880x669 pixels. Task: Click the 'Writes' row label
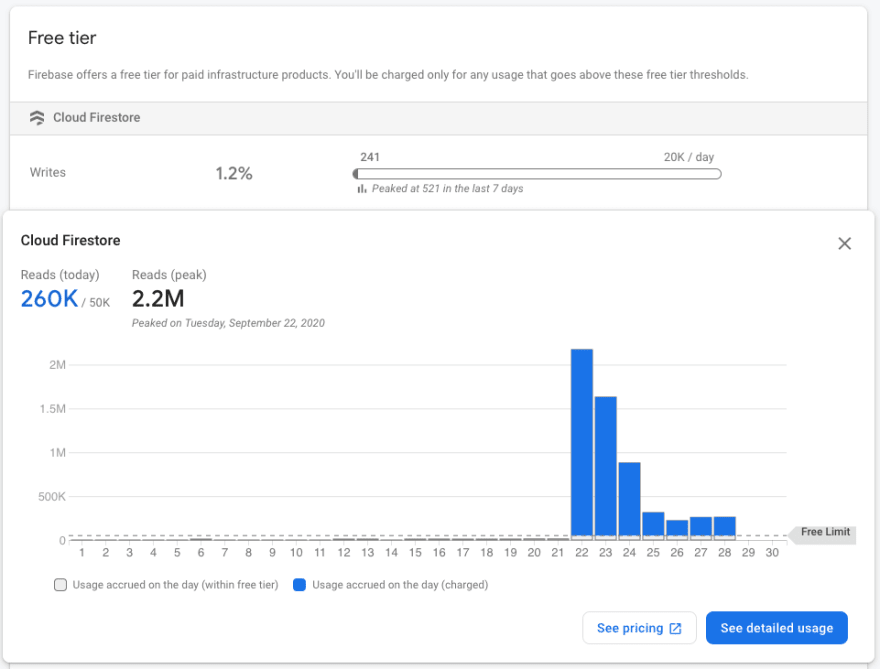coord(48,173)
